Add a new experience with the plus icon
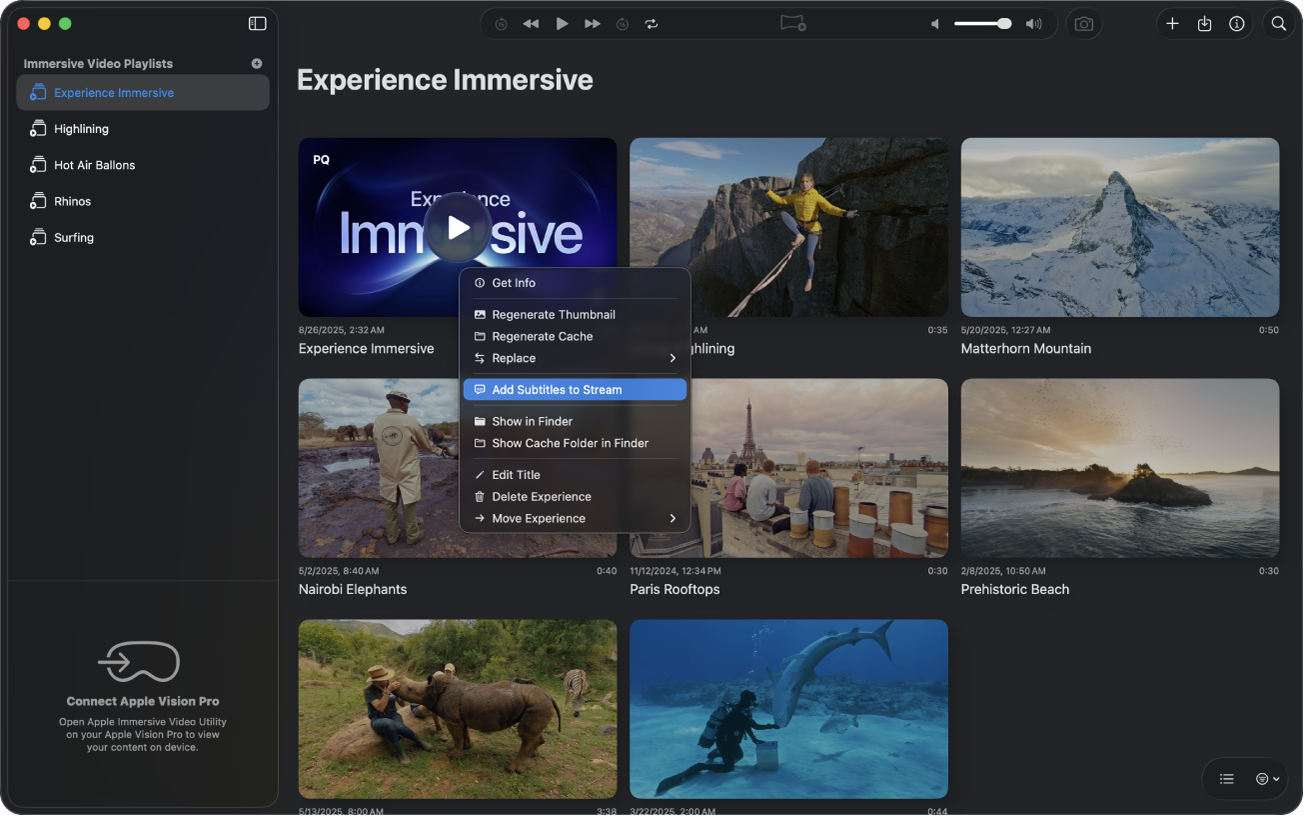1304x818 pixels. coord(1172,23)
